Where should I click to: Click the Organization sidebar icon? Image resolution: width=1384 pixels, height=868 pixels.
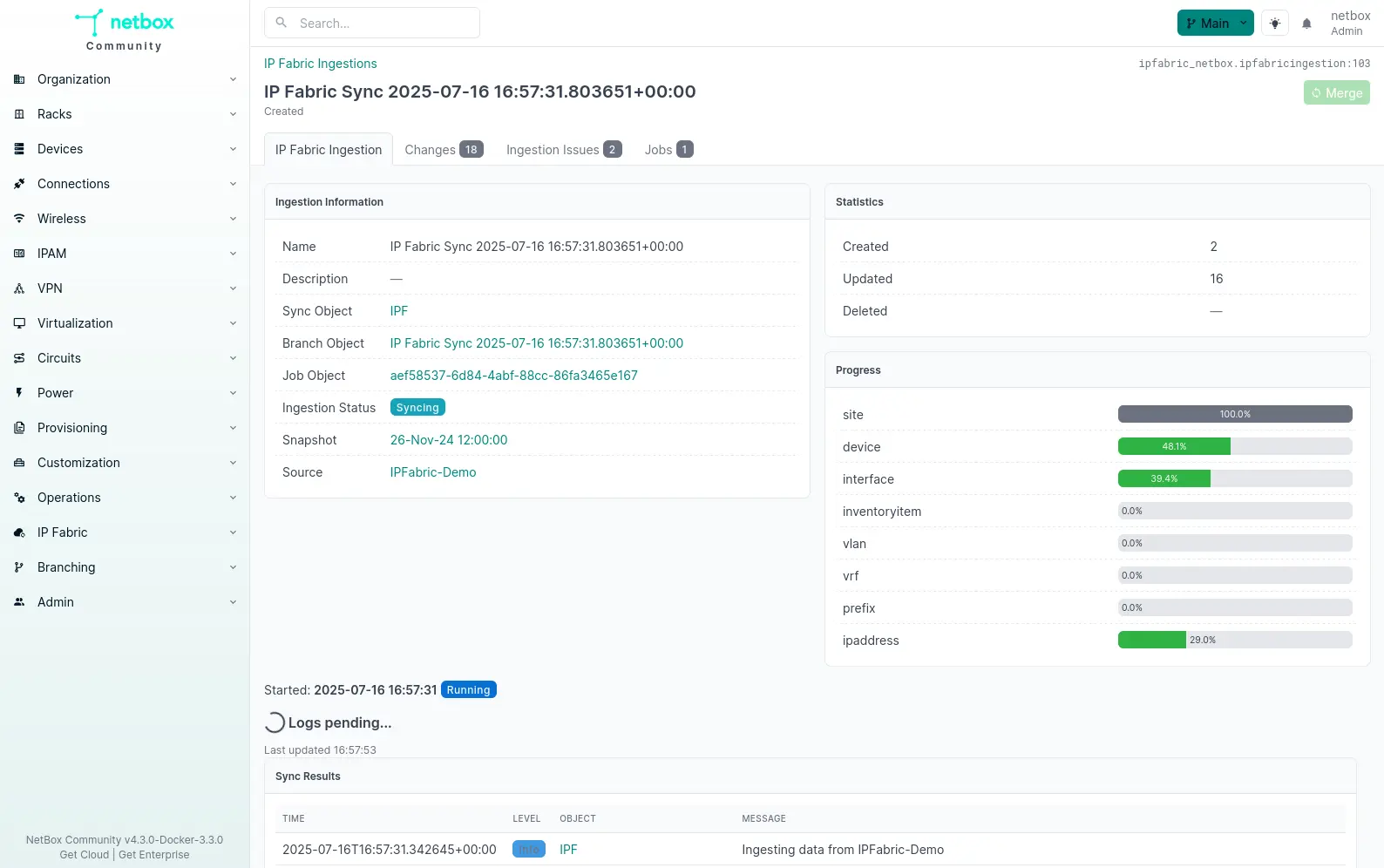coord(19,79)
